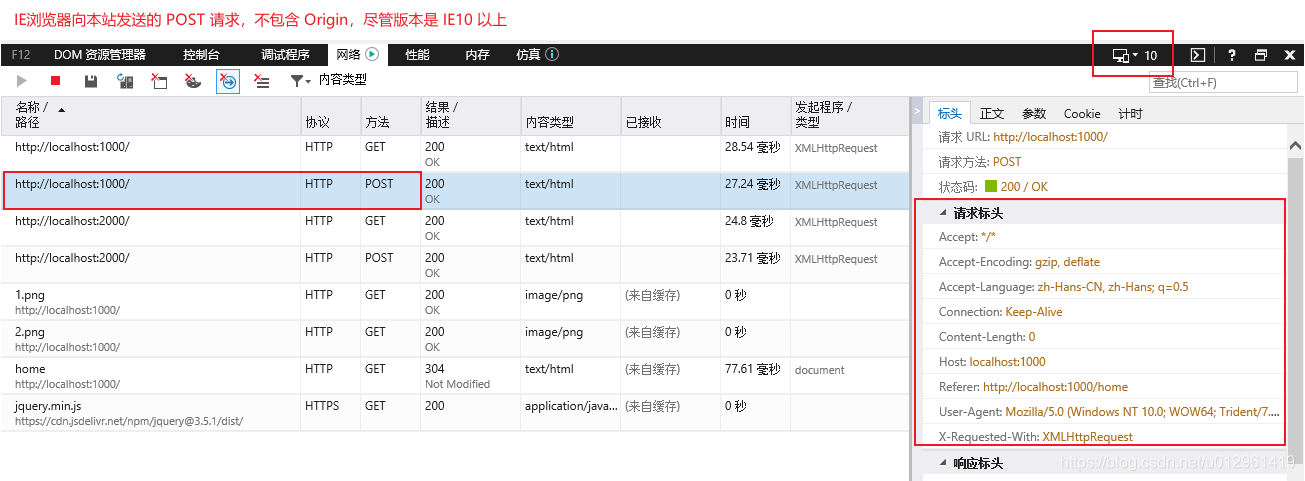Select the 1.png request row
The width and height of the screenshot is (1305, 481).
(x=455, y=302)
